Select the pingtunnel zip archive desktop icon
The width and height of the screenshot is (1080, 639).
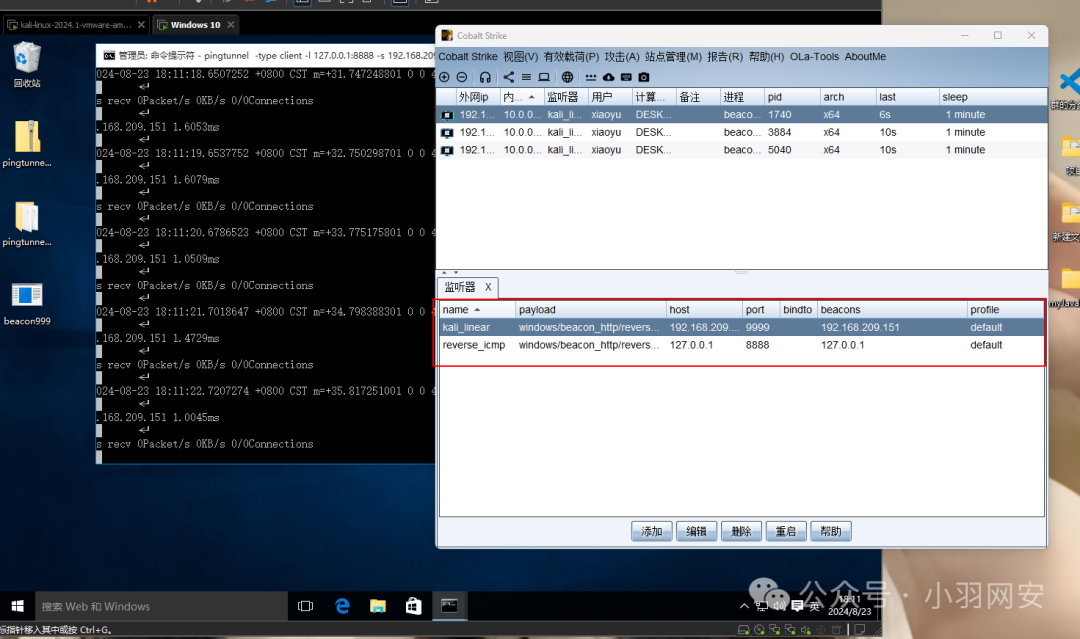point(27,144)
